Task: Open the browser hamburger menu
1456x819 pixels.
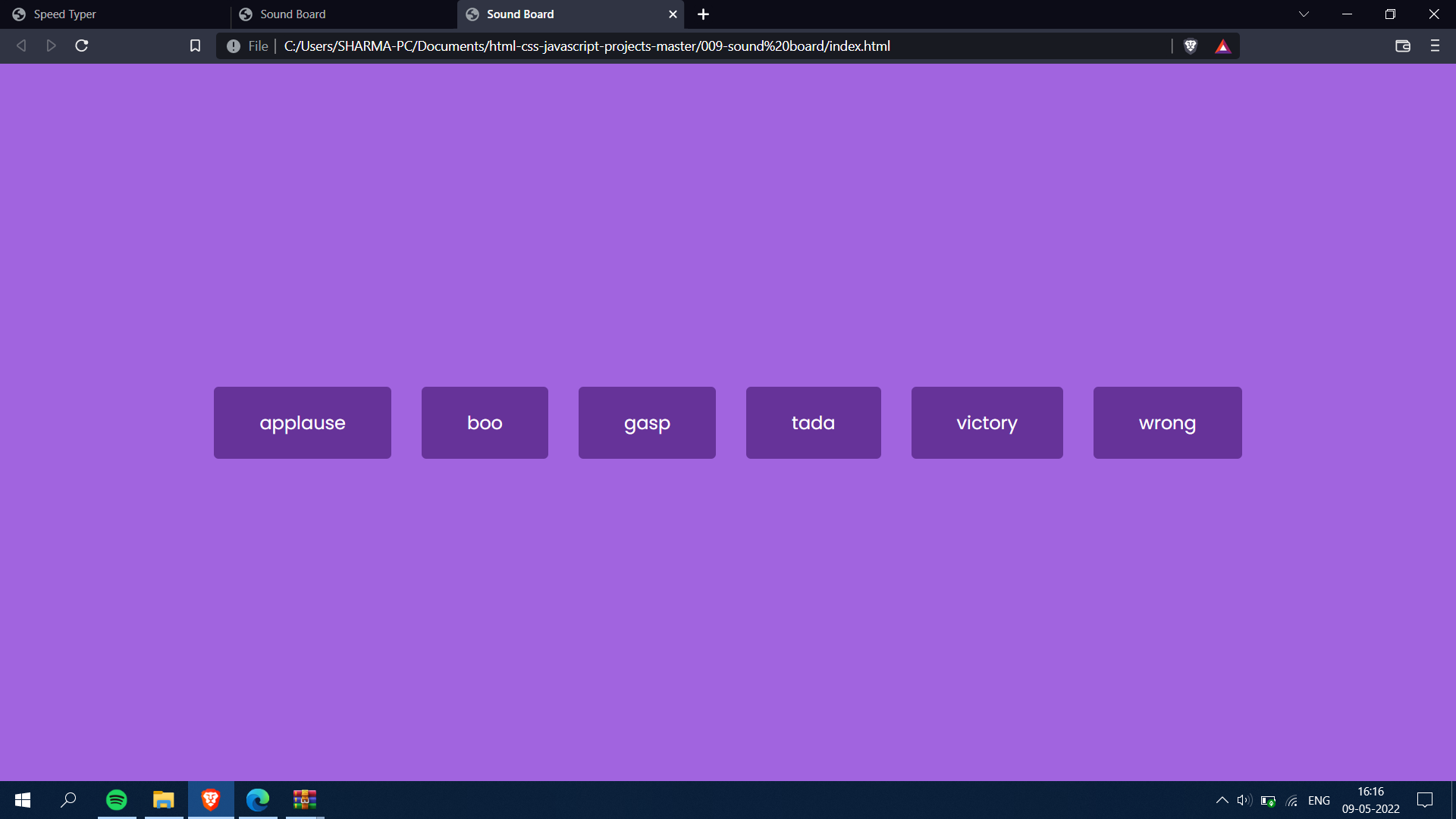Action: click(x=1435, y=46)
